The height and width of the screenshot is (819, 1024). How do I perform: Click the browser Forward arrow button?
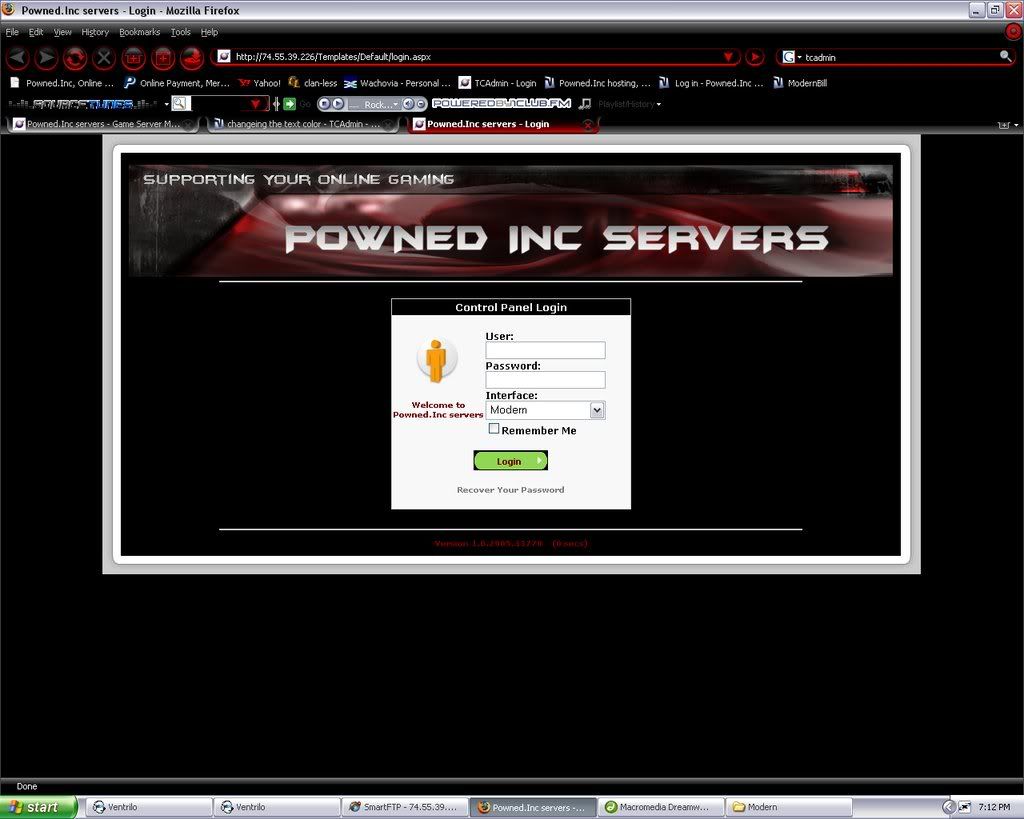[46, 58]
